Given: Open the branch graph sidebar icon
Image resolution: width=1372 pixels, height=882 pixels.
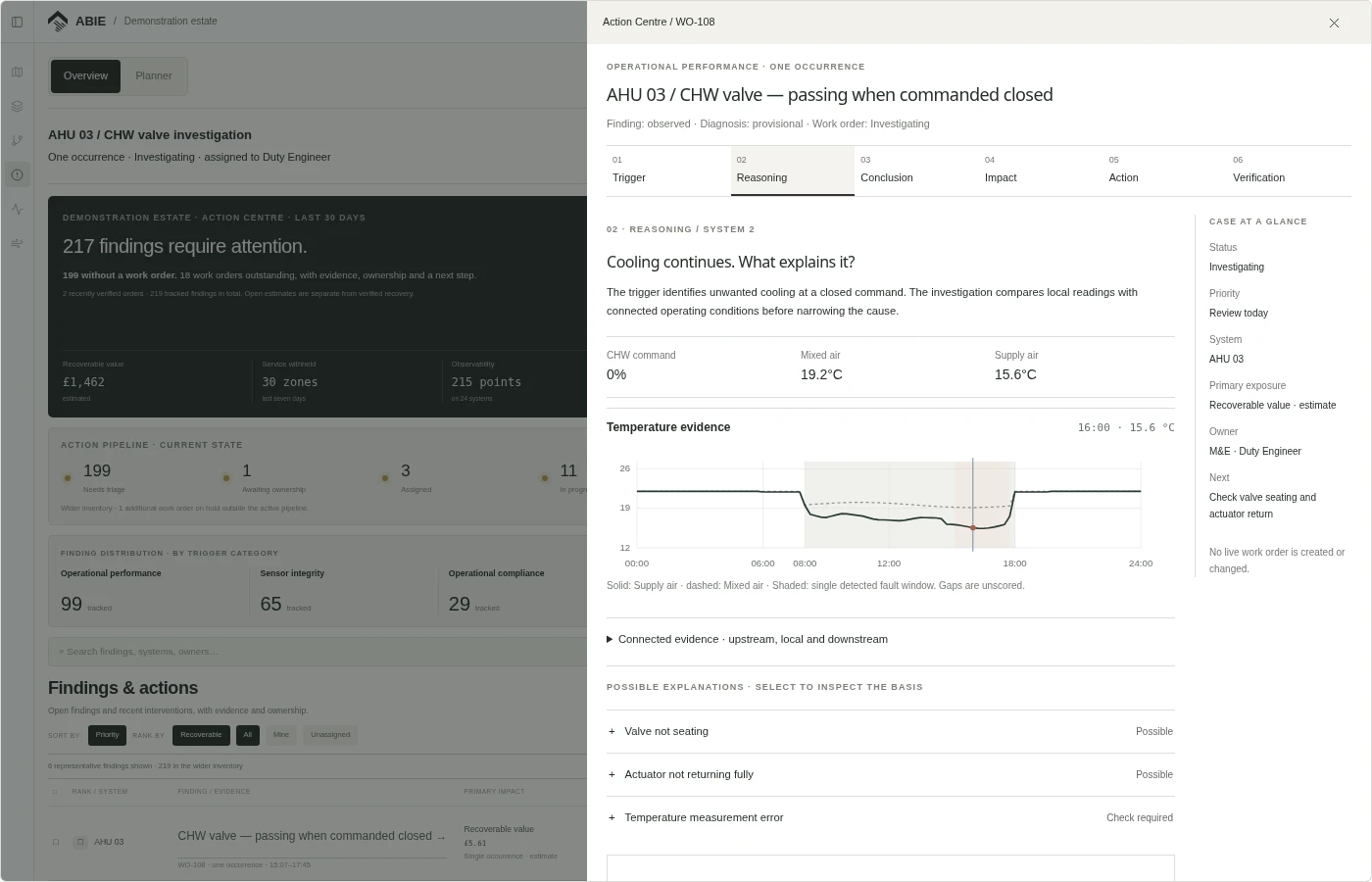Looking at the screenshot, I should click(x=17, y=140).
